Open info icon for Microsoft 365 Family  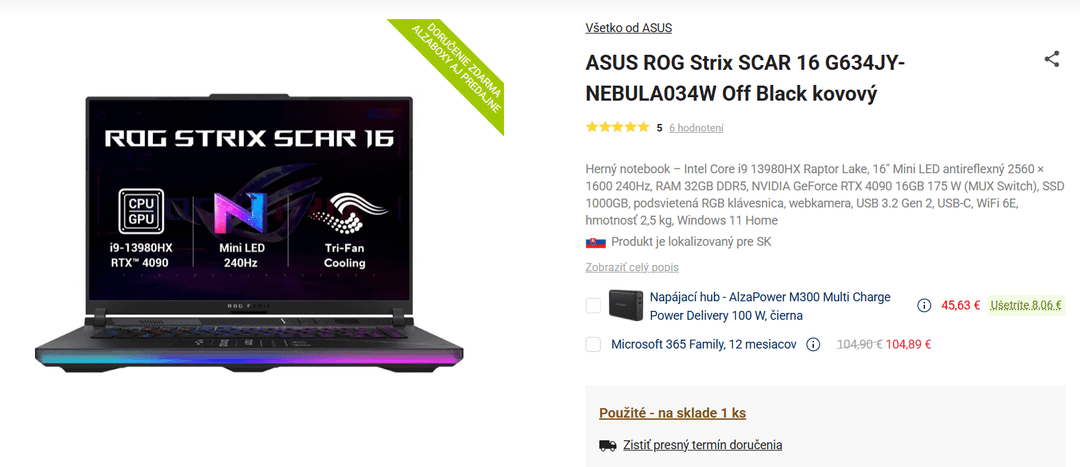pos(813,344)
